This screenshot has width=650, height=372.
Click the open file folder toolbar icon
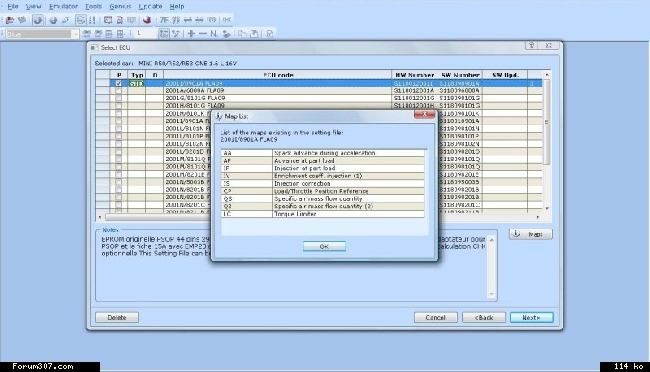click(10, 20)
